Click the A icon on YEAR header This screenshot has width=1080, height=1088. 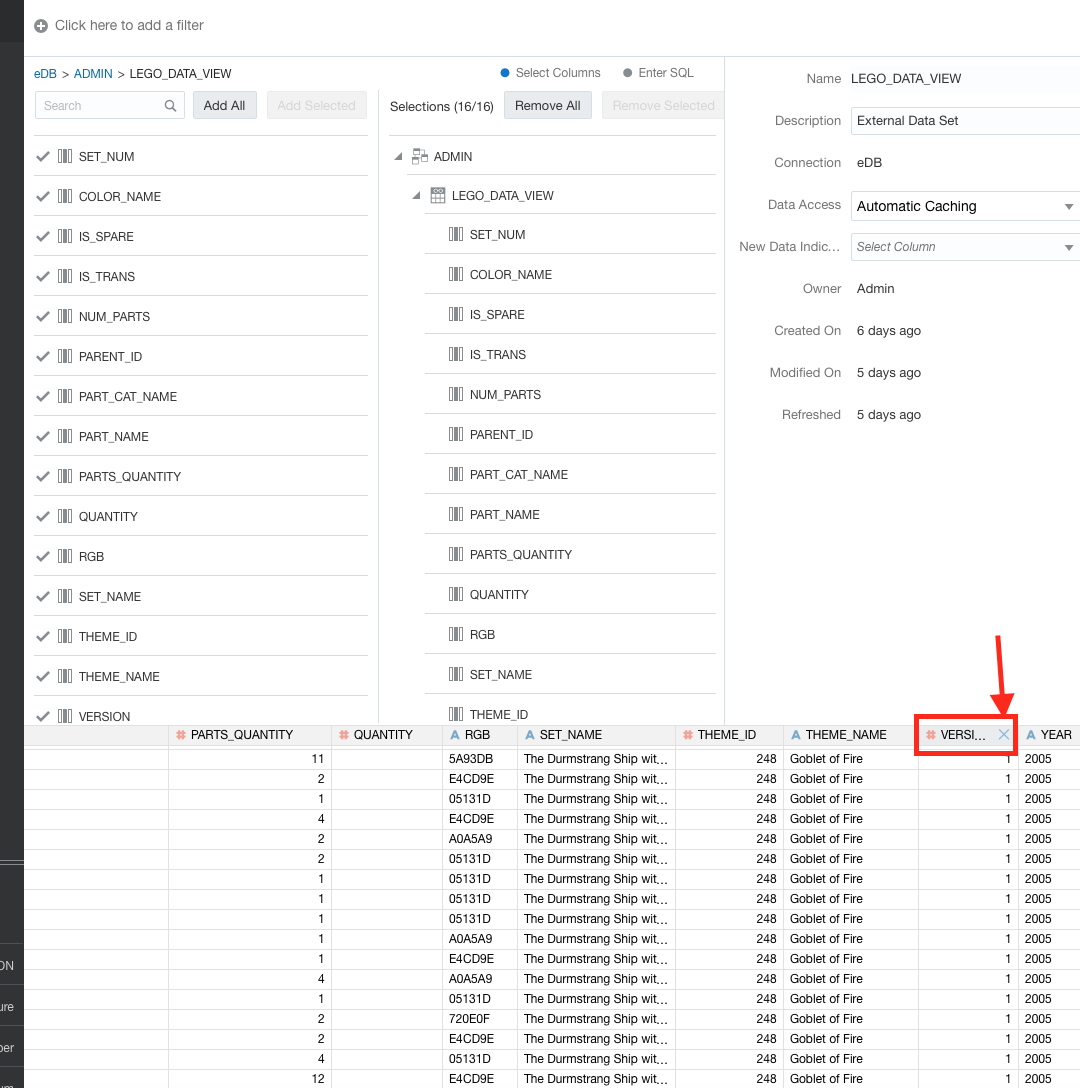1031,735
